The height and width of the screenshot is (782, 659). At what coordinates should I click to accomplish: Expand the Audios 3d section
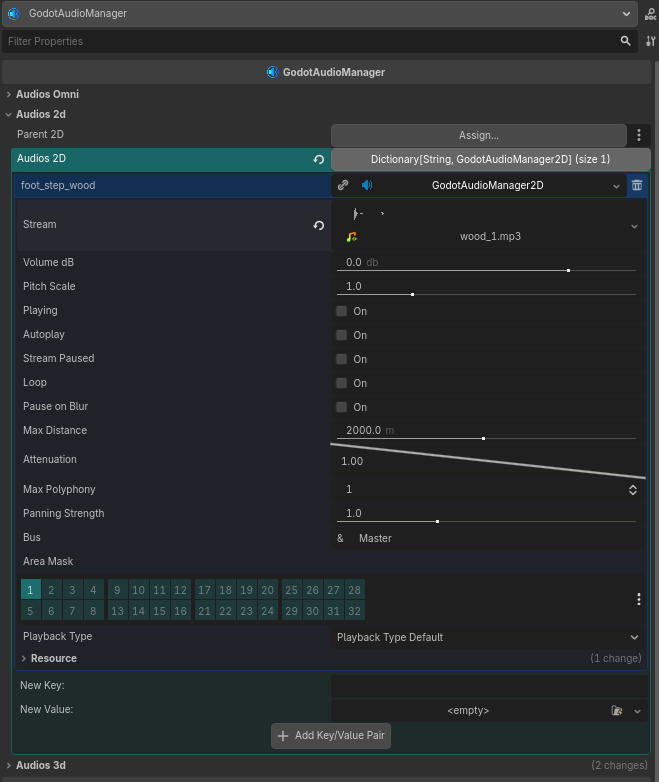click(8, 766)
